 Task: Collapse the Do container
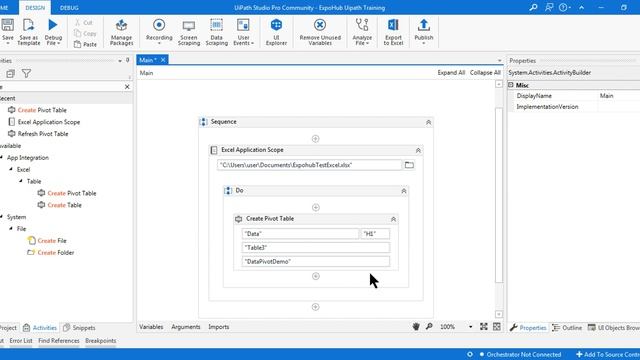coord(403,191)
